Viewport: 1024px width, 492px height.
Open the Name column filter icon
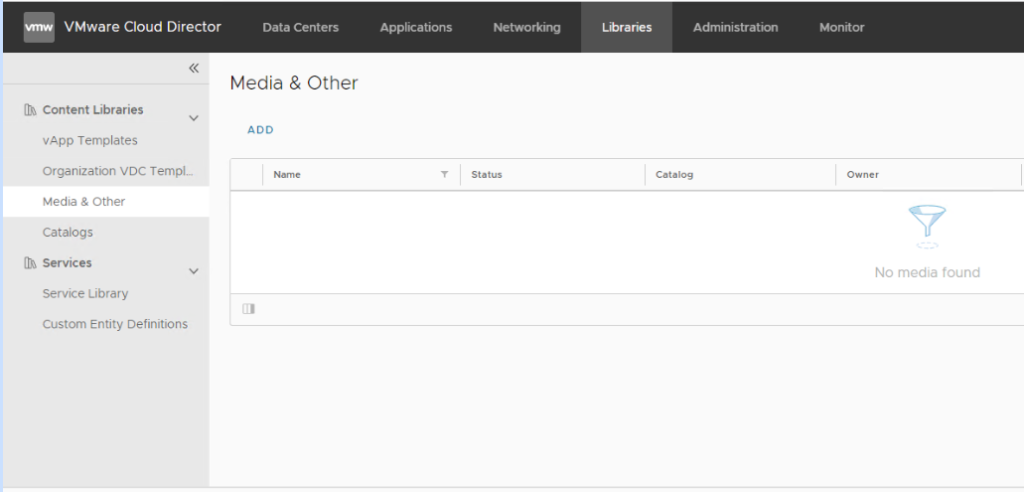click(445, 174)
